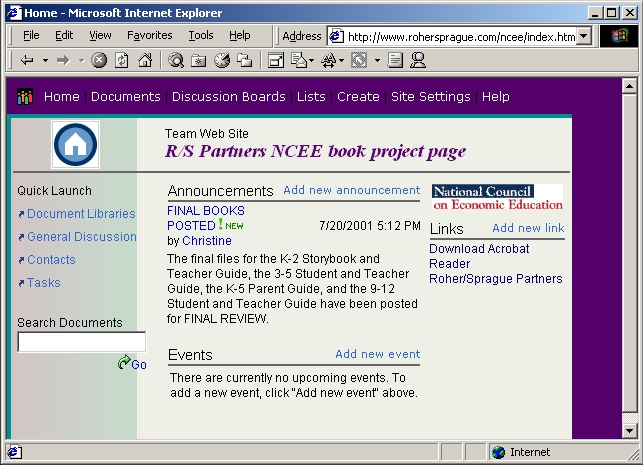
Task: Click the green Go arrow icon
Action: pyautogui.click(x=124, y=362)
